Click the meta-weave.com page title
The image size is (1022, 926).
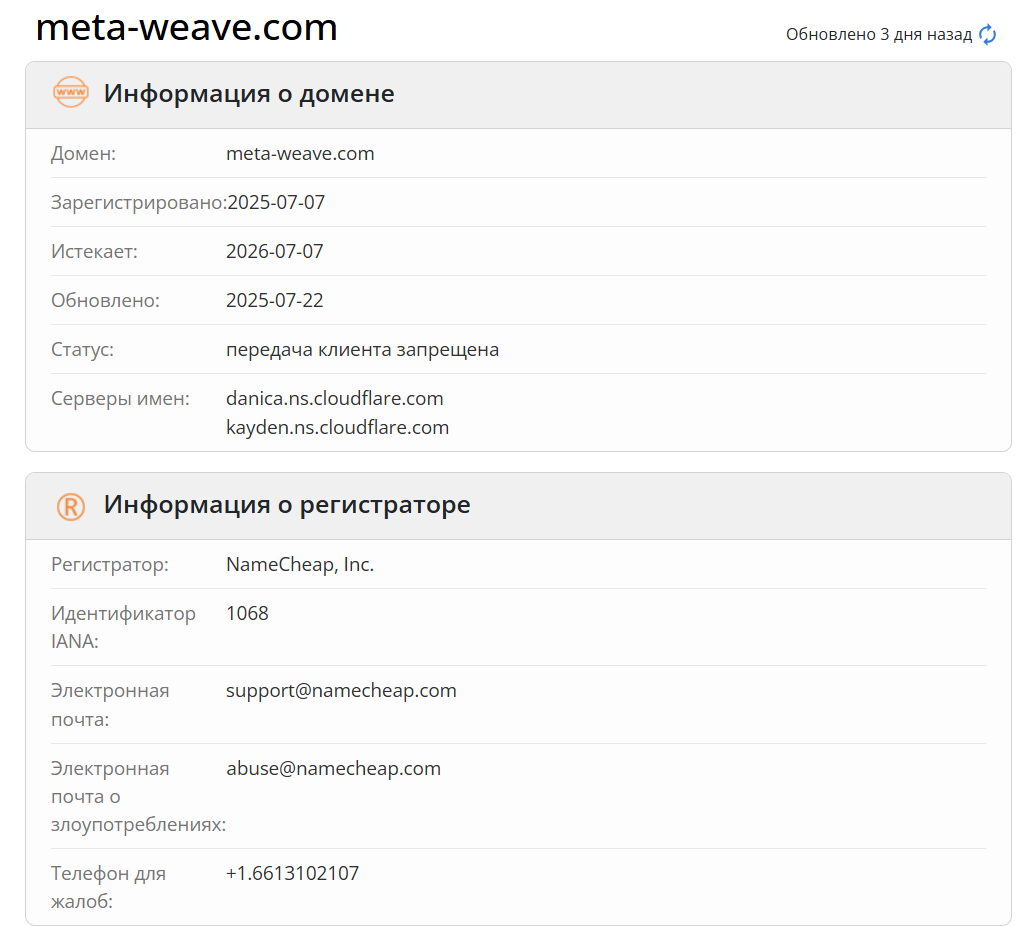[x=186, y=27]
